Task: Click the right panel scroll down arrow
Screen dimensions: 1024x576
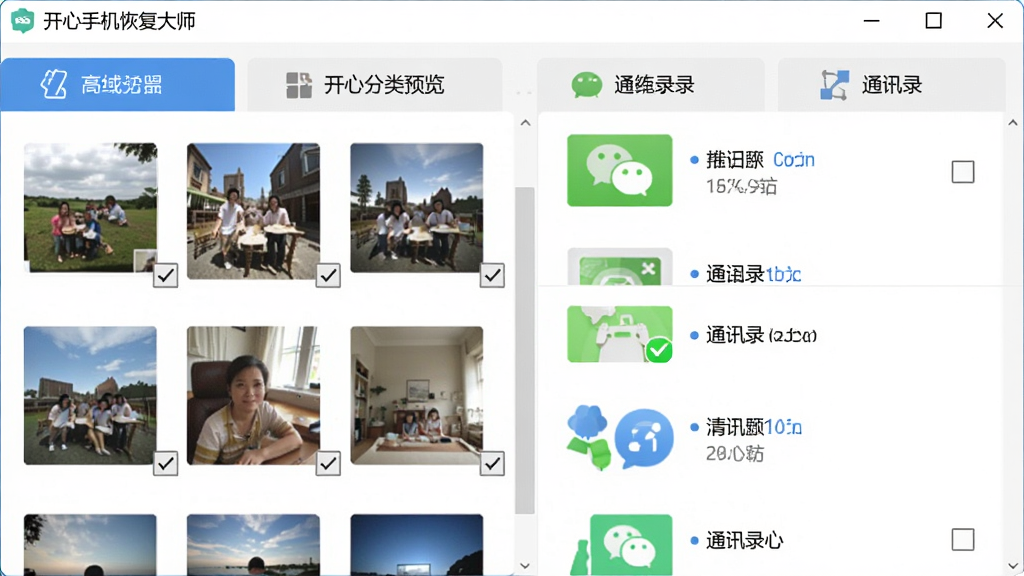Action: 1013,566
